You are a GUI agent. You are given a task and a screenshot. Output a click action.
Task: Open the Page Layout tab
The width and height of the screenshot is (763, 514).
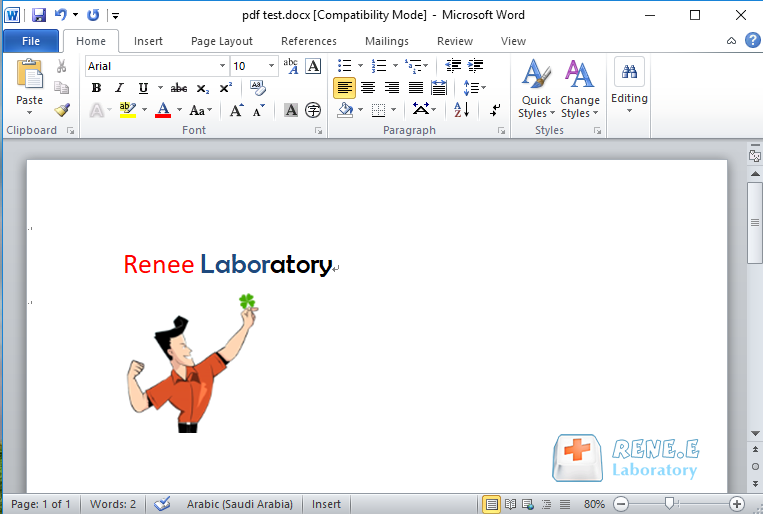[x=221, y=41]
